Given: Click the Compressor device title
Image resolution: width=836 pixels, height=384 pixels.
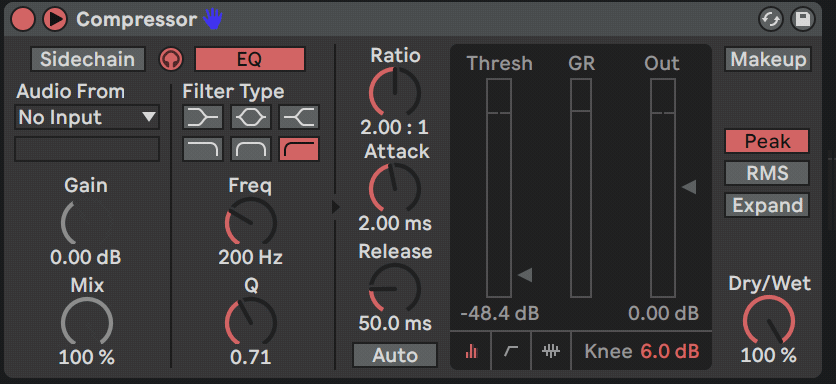Looking at the screenshot, I should (136, 20).
